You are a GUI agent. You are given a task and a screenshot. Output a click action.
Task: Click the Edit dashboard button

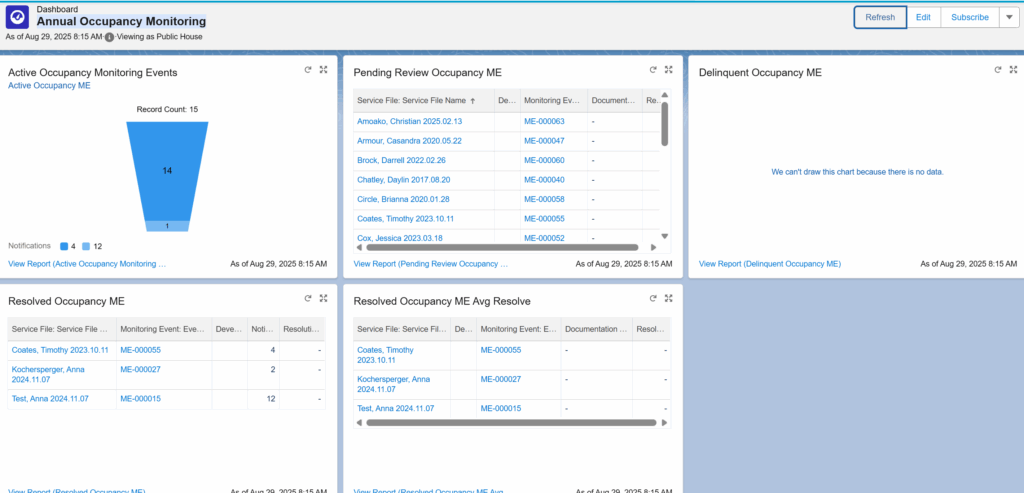(923, 17)
